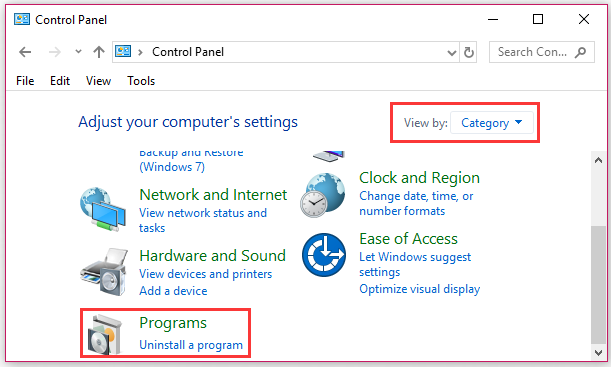611x367 pixels.
Task: Open the Tools menu
Action: pyautogui.click(x=141, y=81)
